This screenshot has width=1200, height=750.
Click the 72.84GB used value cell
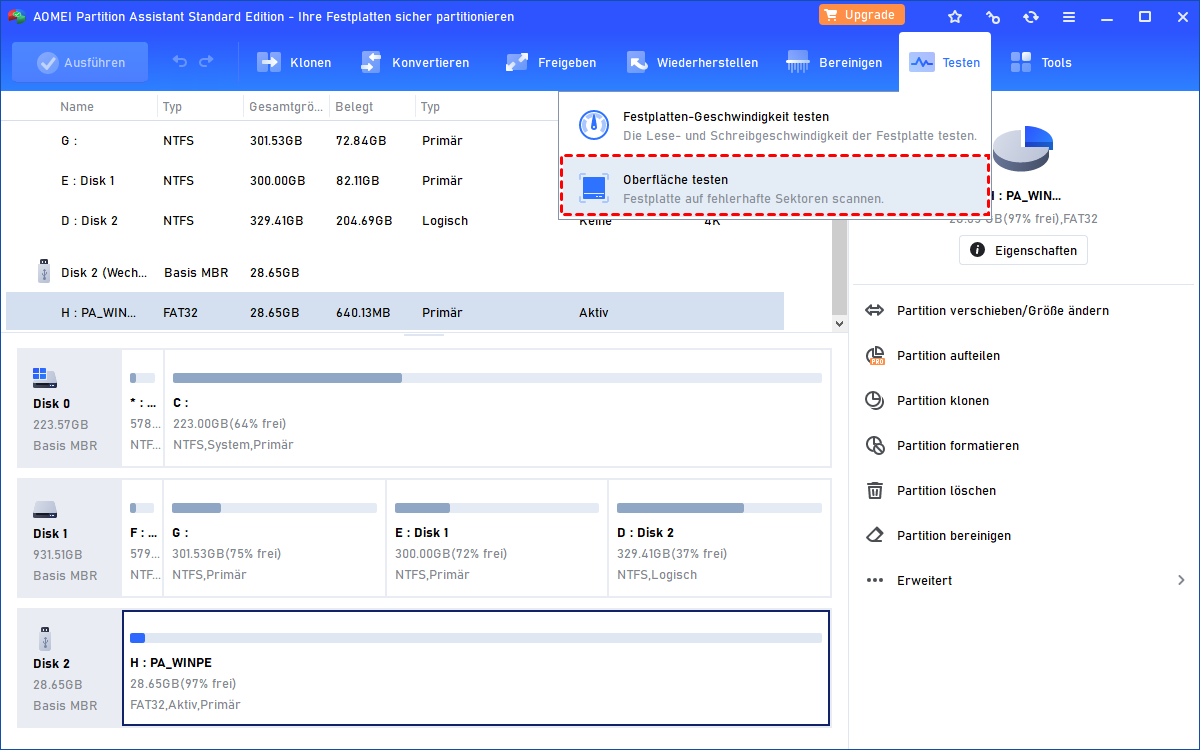(x=361, y=141)
